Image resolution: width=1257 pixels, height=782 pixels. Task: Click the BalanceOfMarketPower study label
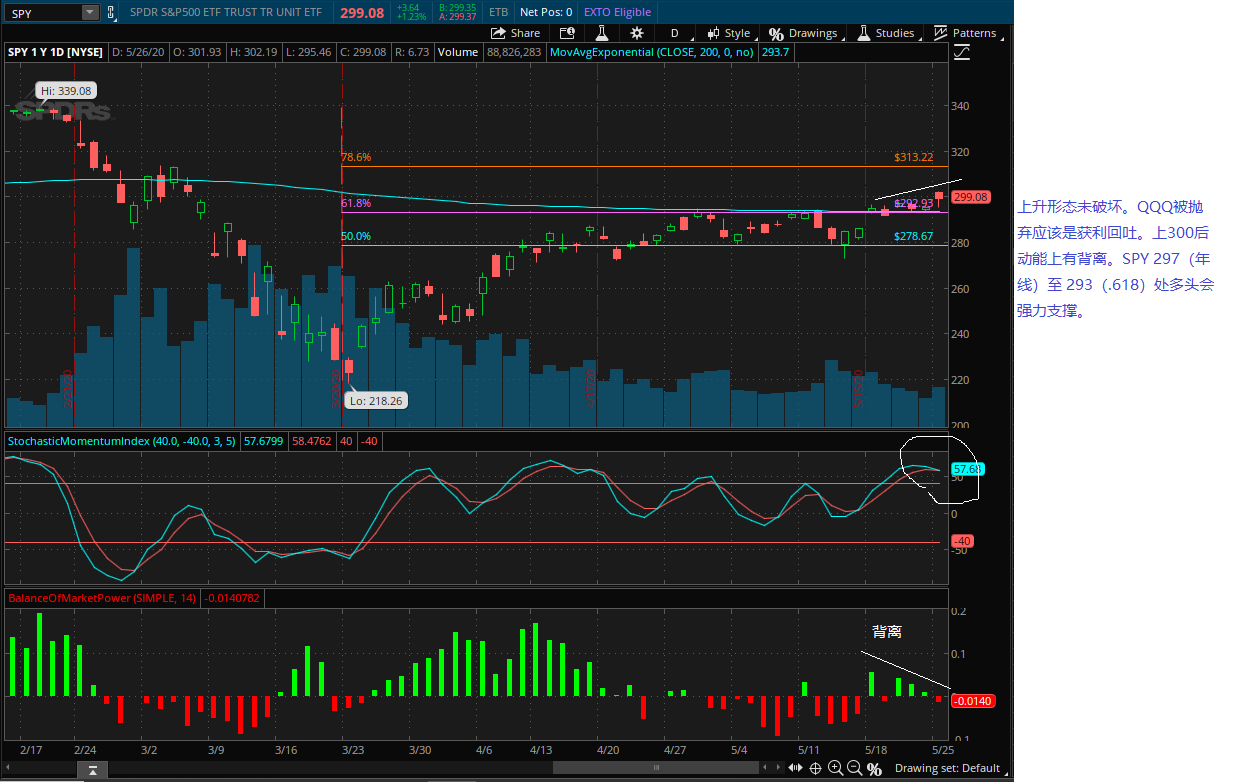point(102,598)
